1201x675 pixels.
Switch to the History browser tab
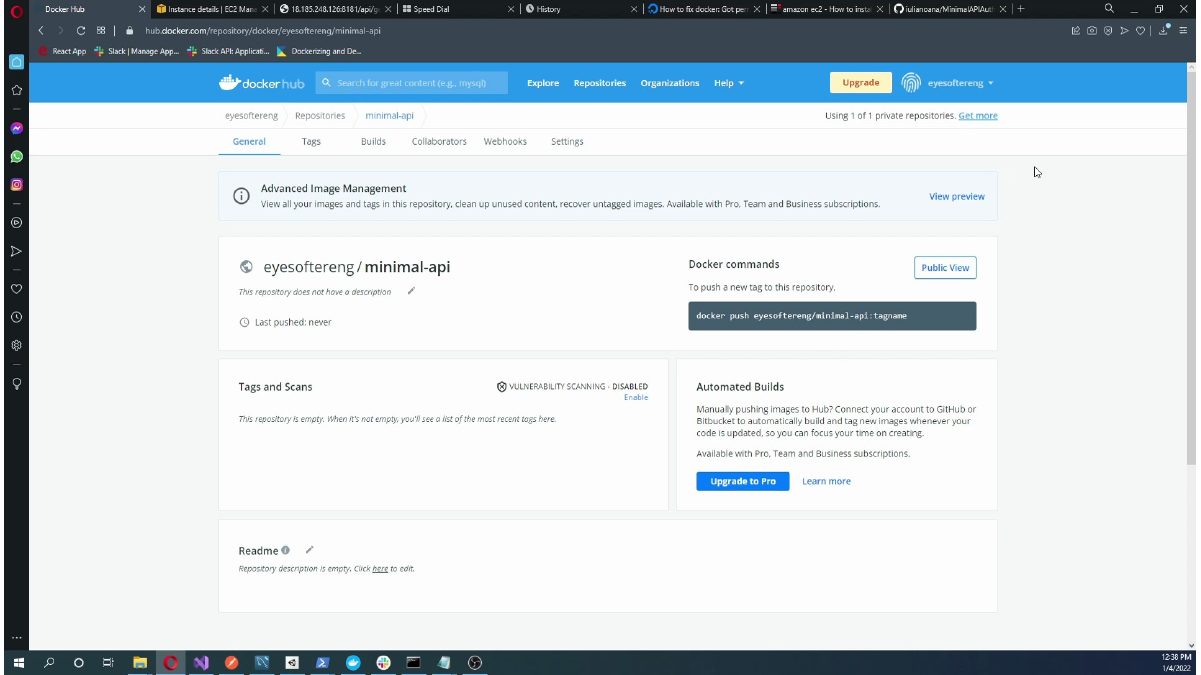(580, 9)
